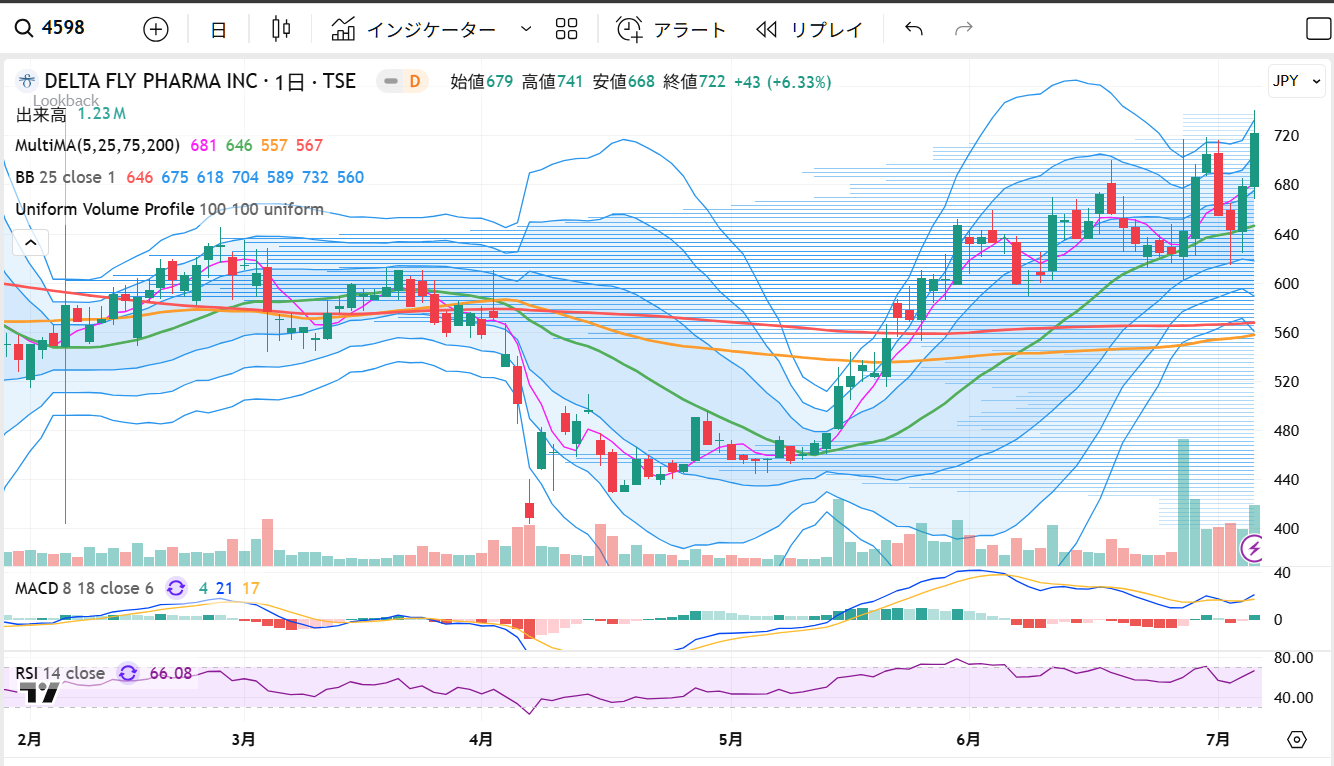This screenshot has width=1334, height=766.
Task: Select BB 25 close 1 indicator legend
Action: (67, 177)
